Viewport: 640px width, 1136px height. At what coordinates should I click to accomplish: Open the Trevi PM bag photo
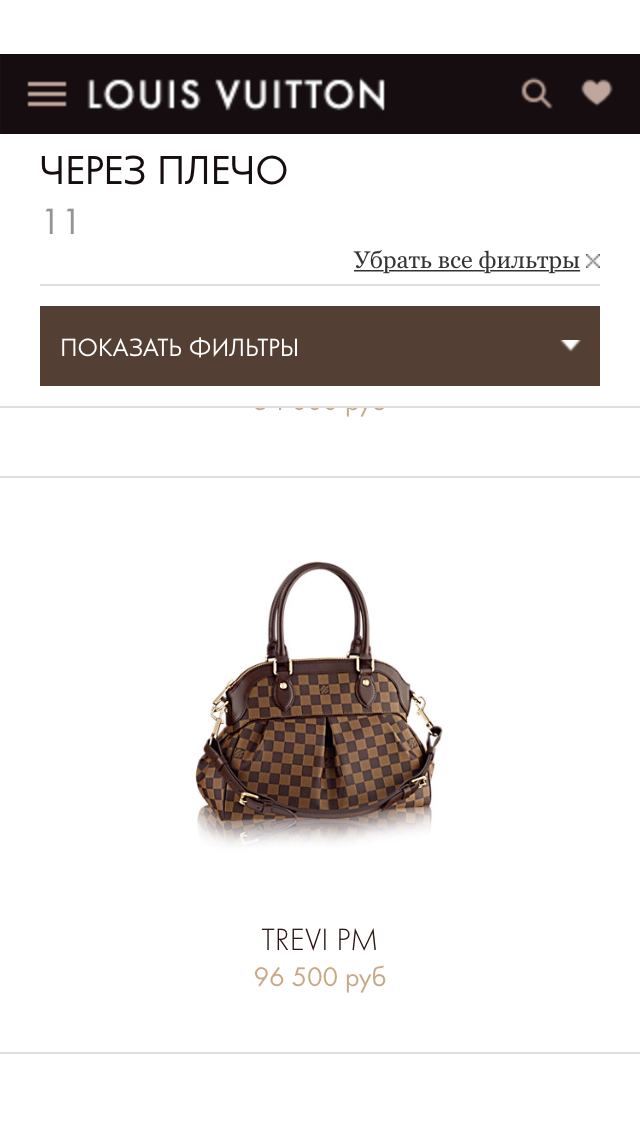click(x=320, y=704)
